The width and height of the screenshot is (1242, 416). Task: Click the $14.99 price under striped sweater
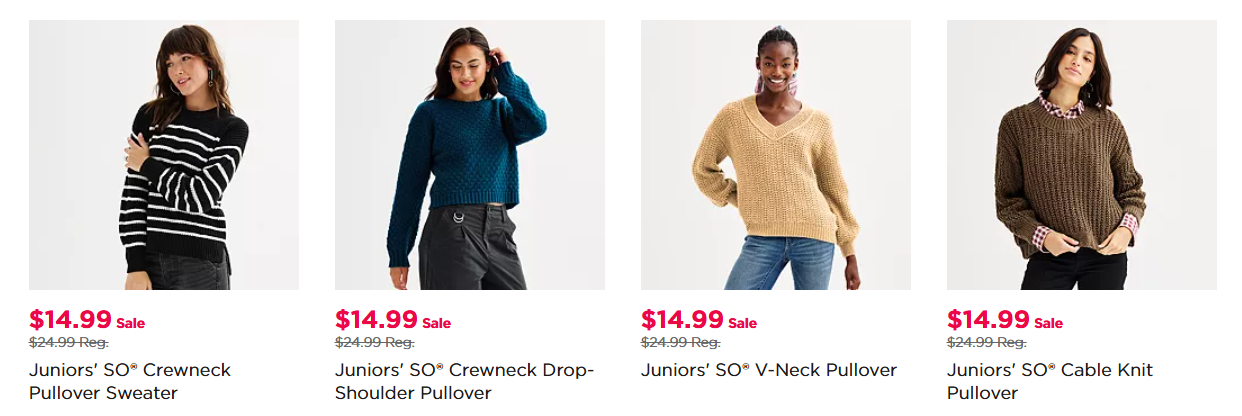coord(70,320)
